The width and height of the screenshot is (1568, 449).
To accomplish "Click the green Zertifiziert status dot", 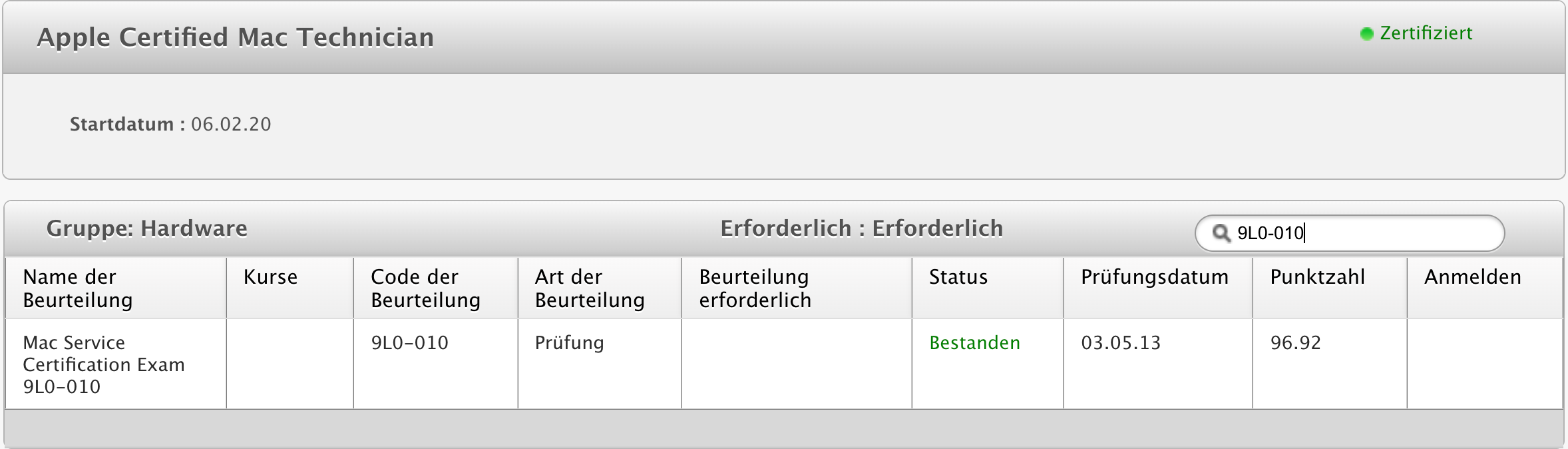I will point(1366,34).
